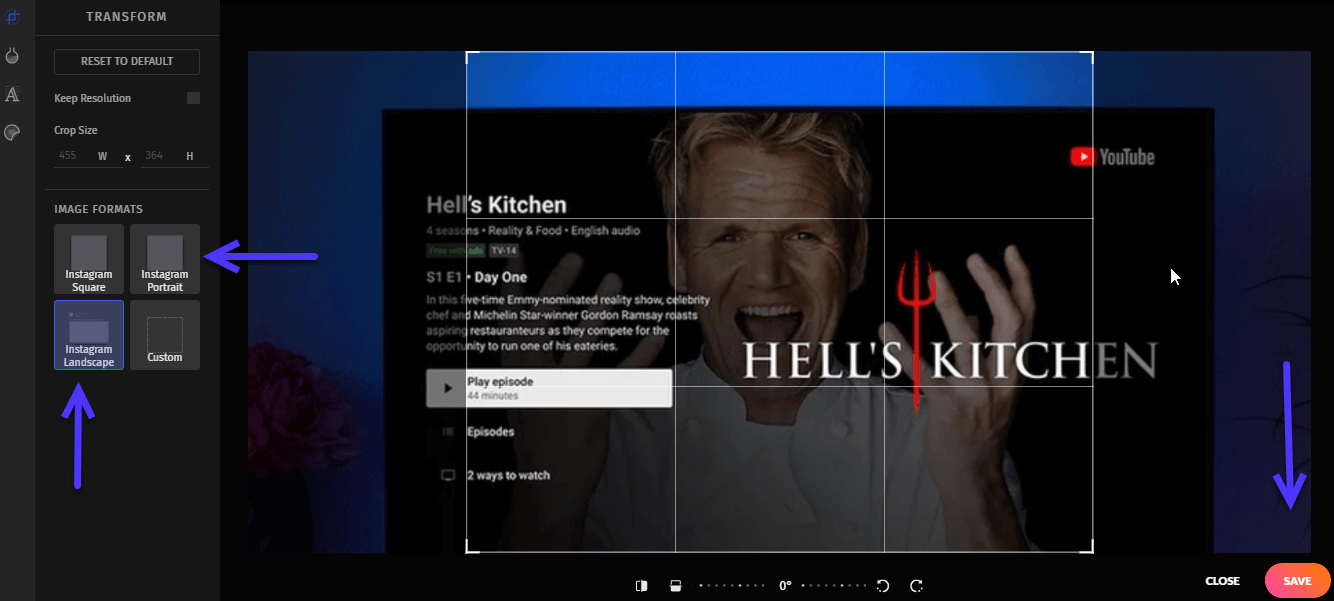Flip image vertically
Viewport: 1334px width, 601px height.
pyautogui.click(x=675, y=585)
